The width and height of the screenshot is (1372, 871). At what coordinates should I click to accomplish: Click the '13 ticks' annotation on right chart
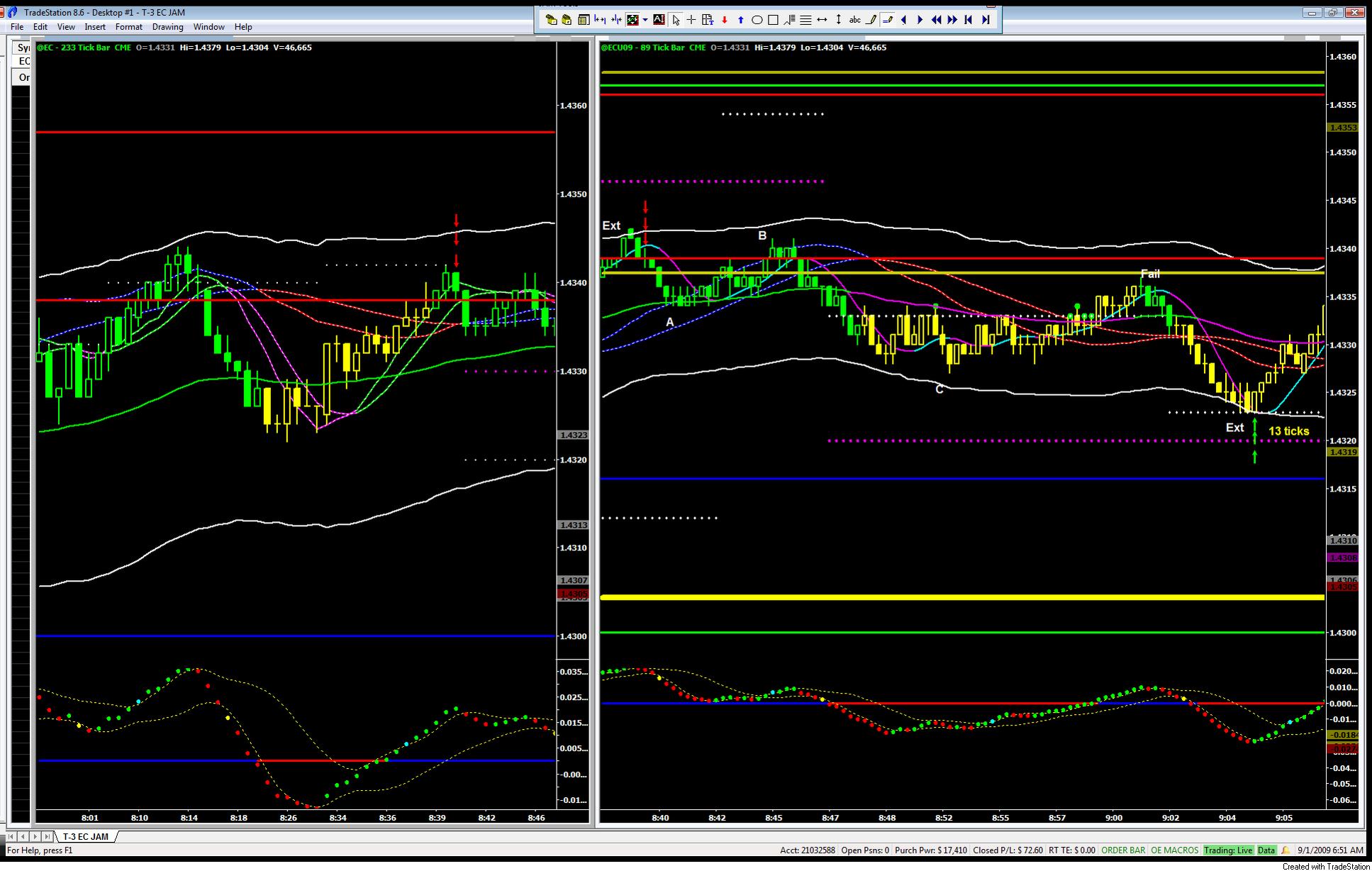[1288, 431]
